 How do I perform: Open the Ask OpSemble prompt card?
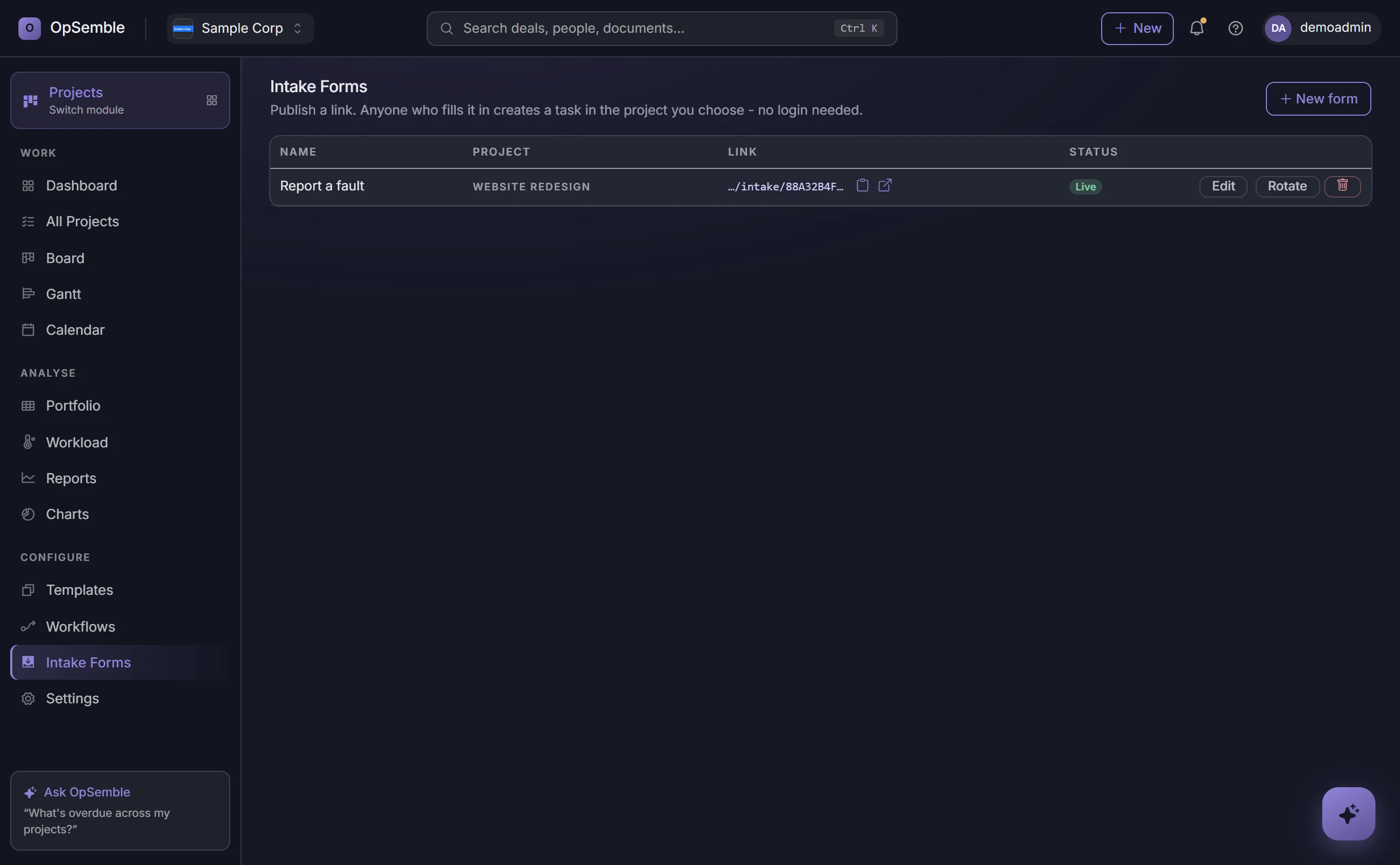[120, 810]
